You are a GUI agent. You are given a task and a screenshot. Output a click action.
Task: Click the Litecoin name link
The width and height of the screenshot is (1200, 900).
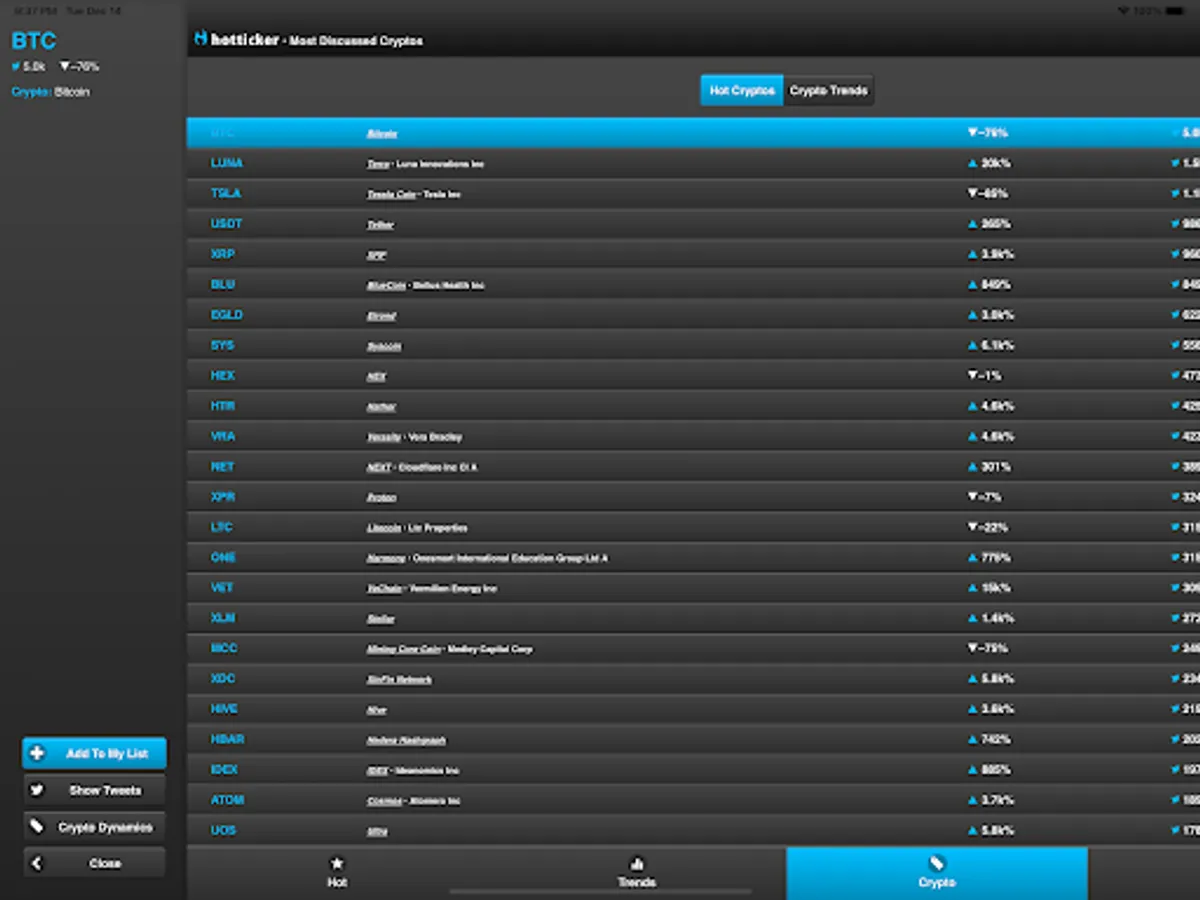pos(384,528)
